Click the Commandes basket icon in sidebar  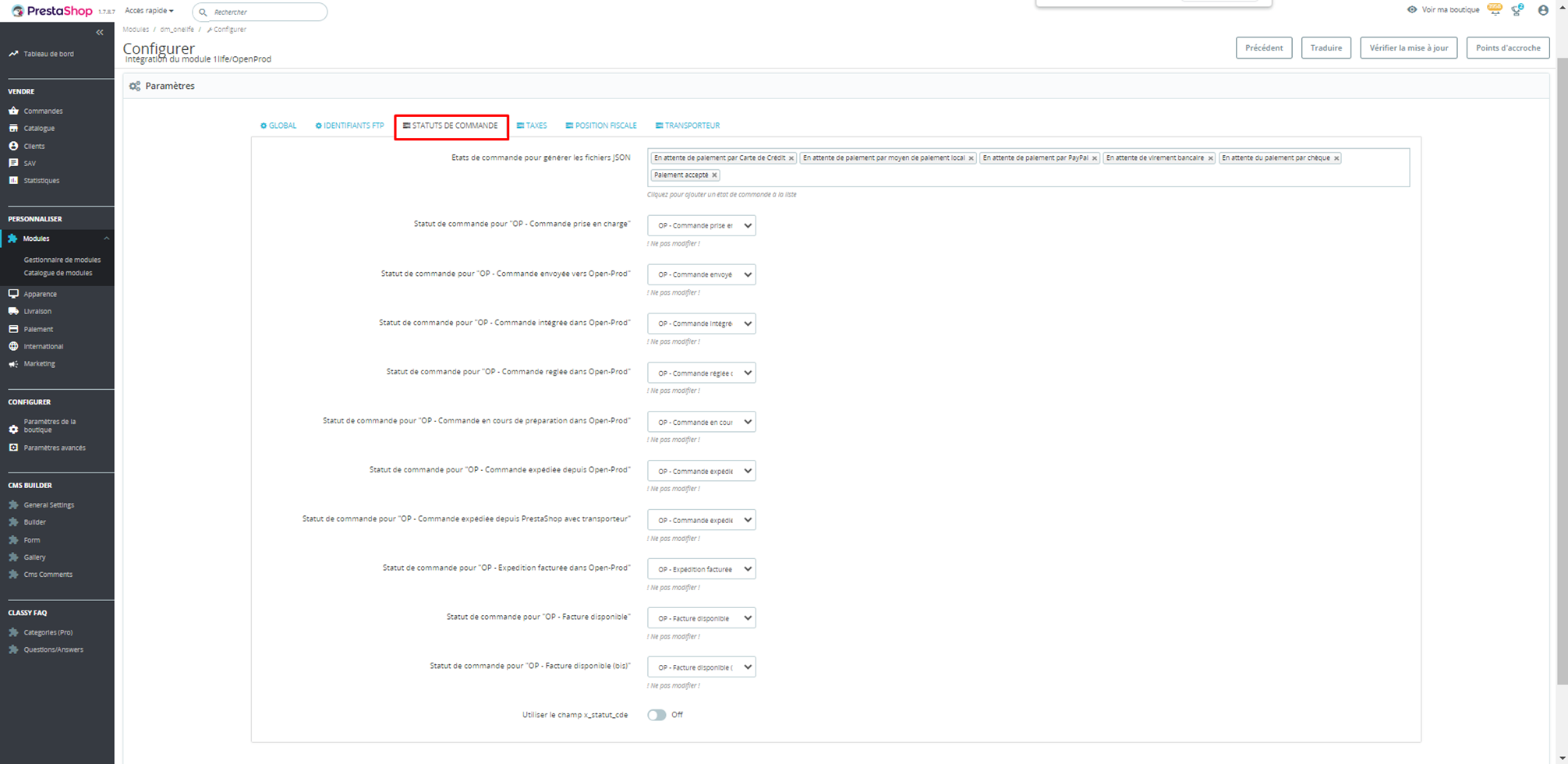click(13, 111)
